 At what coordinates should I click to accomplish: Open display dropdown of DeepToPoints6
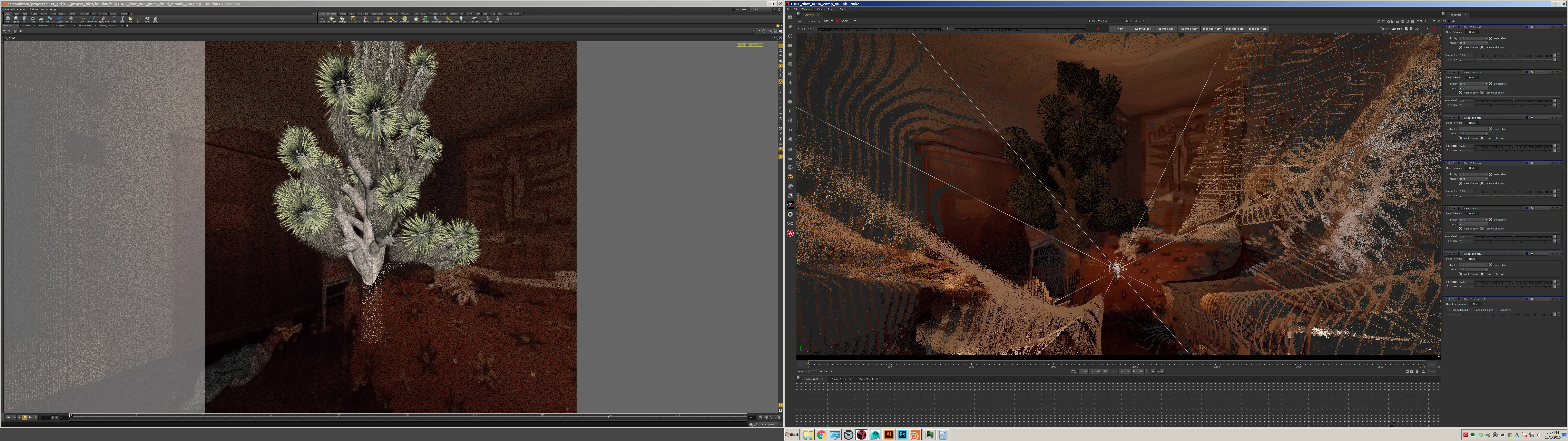1474,84
